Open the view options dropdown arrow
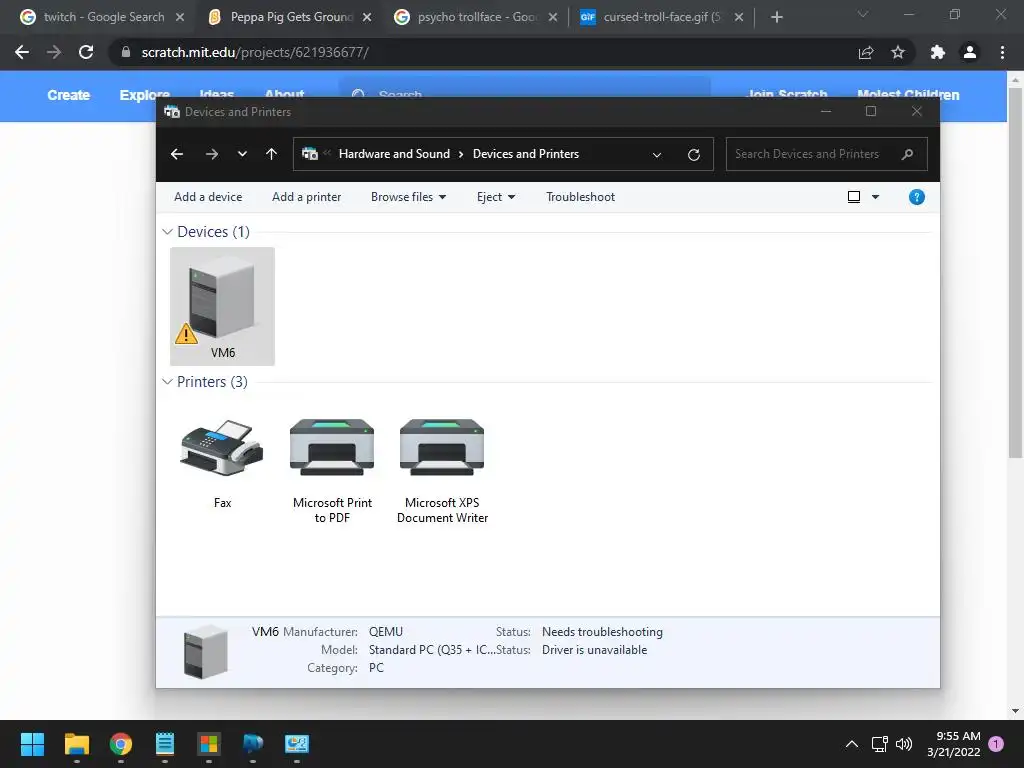This screenshot has height=768, width=1024. pos(875,197)
